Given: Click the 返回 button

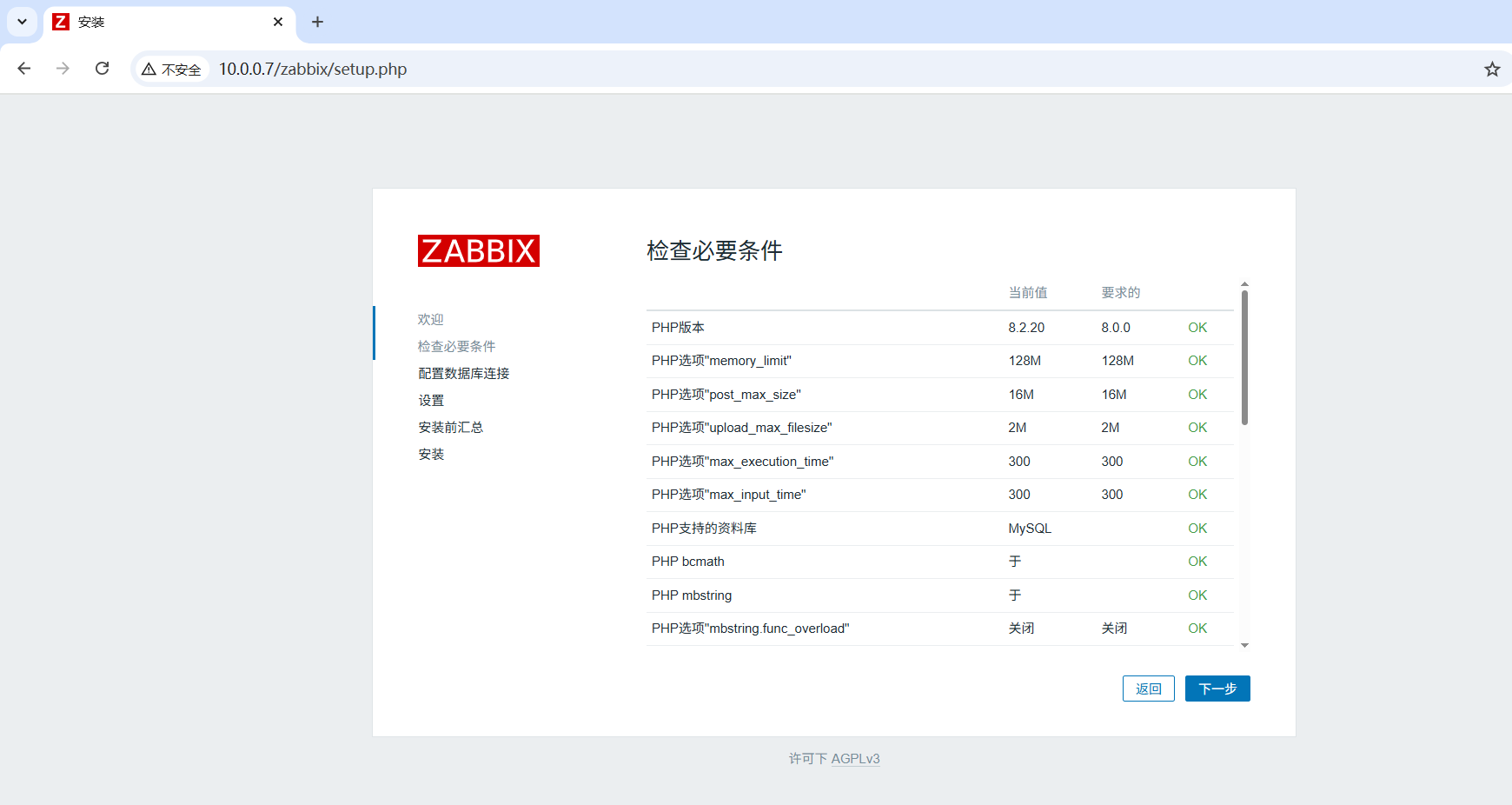Looking at the screenshot, I should point(1149,689).
